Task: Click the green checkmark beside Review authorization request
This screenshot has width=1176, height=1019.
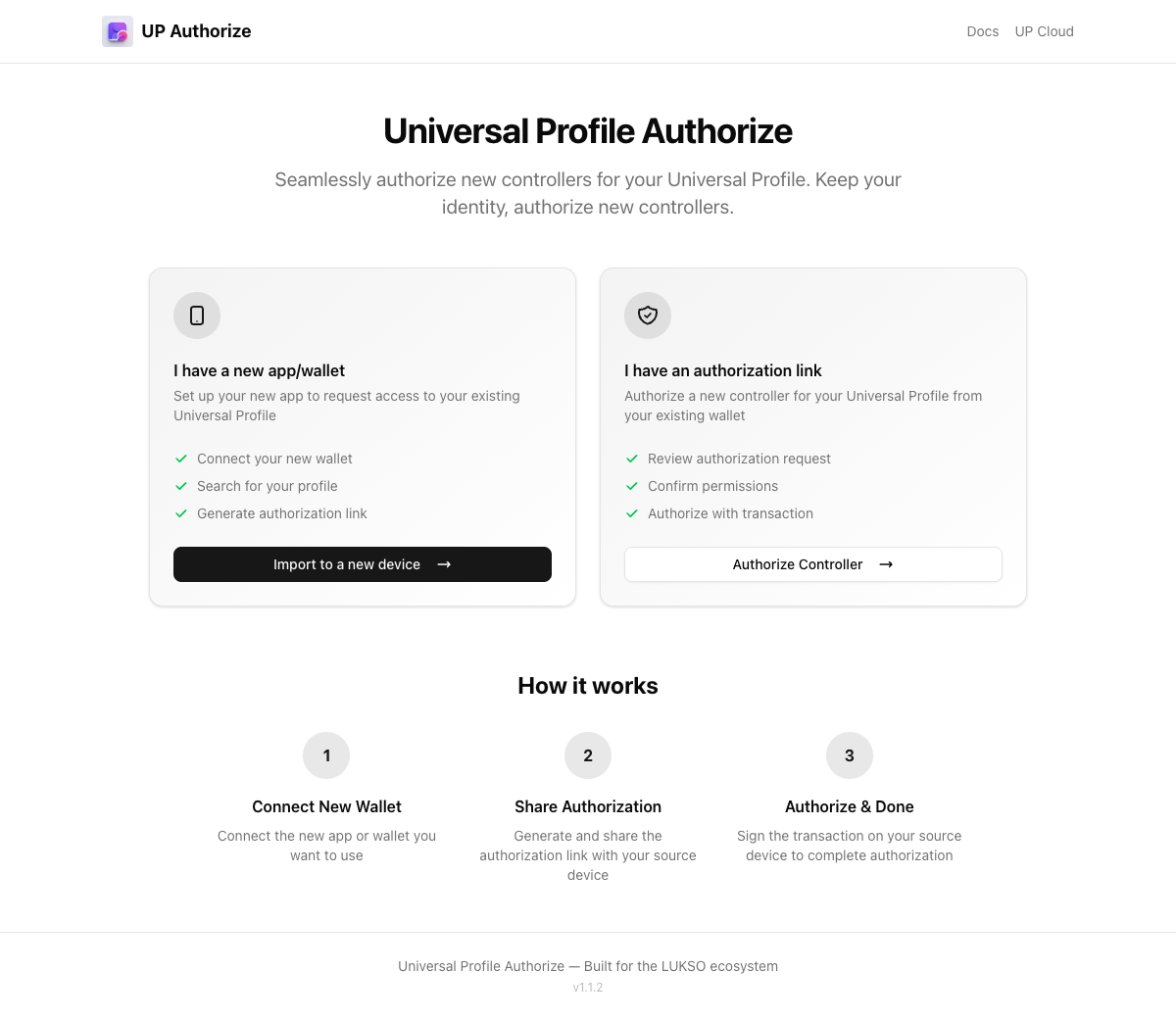Action: (x=632, y=459)
